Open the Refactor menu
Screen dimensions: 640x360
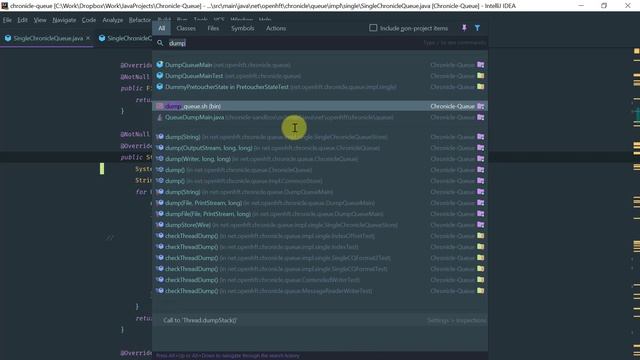point(140,20)
